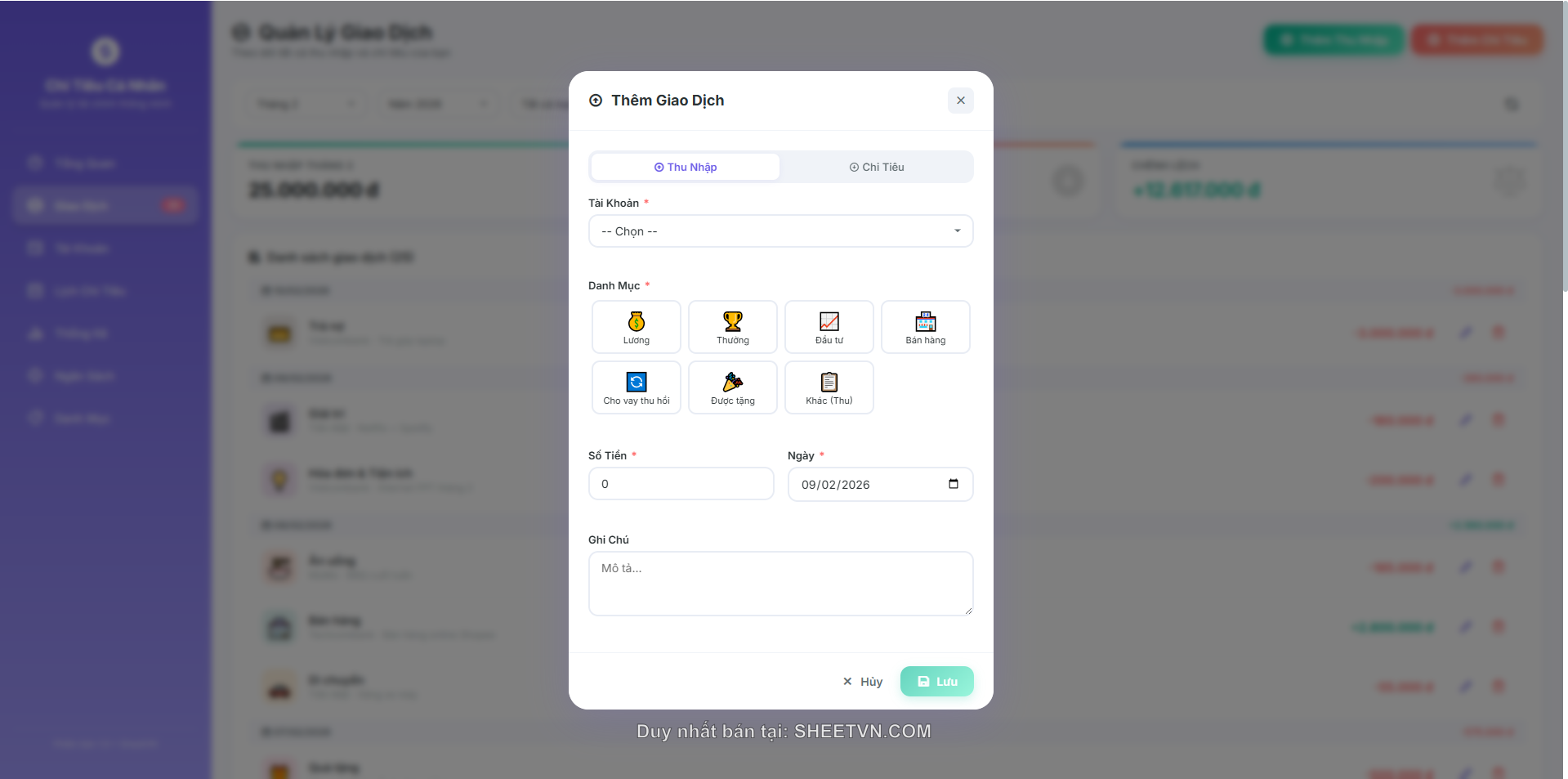Viewport: 1568px width, 779px height.
Task: Click the dropdown arrow in Tài Khoản
Action: (957, 231)
